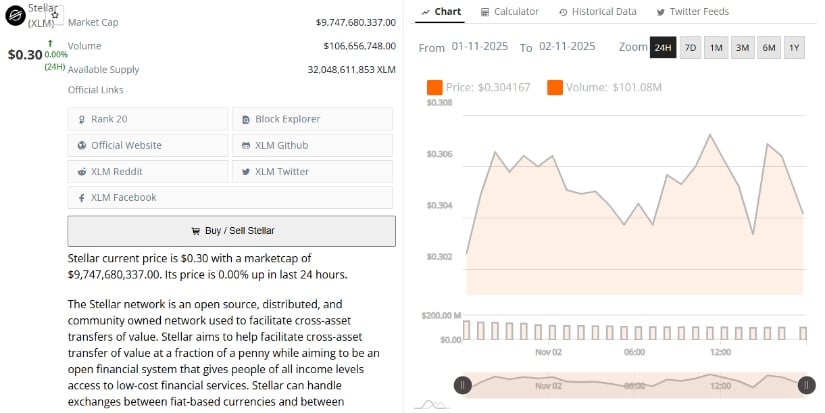This screenshot has width=825, height=413.
Task: Select the 24H zoom range
Action: [662, 48]
